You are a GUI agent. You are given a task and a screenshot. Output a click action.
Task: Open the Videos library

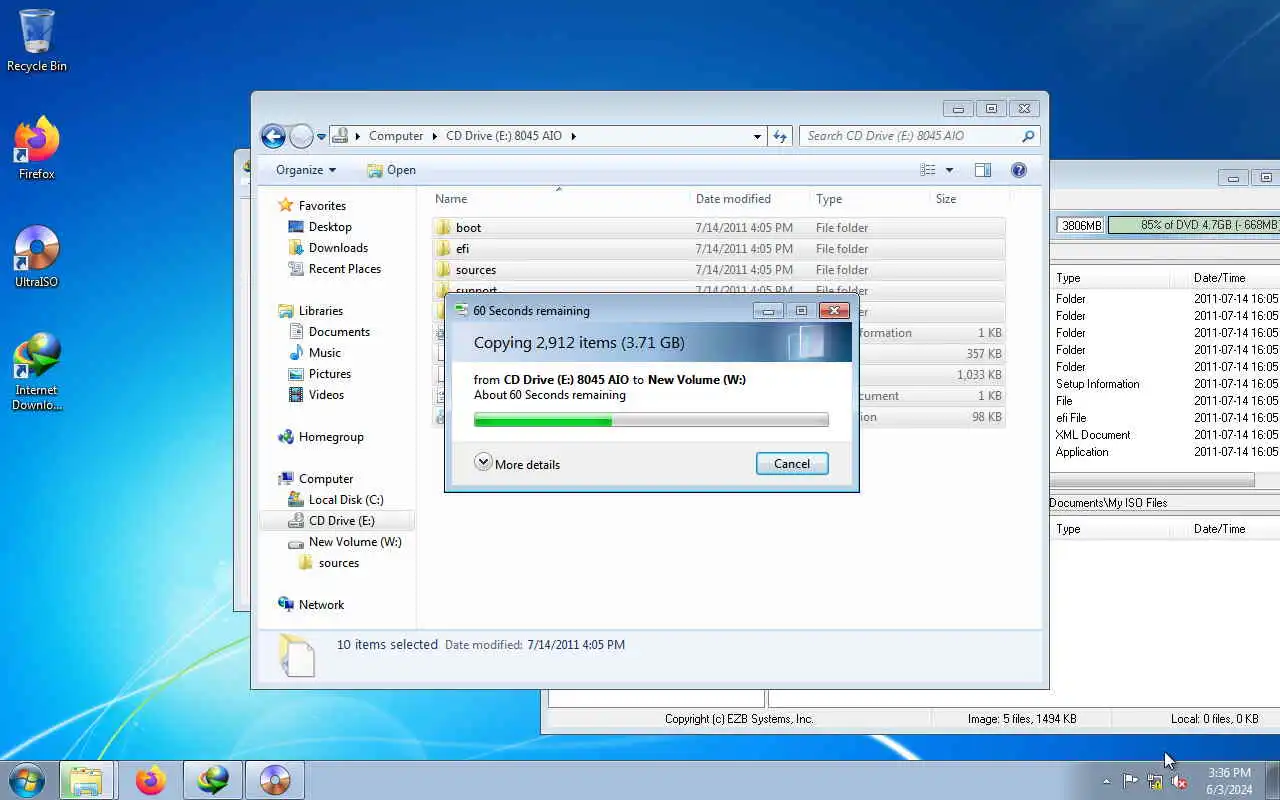[326, 395]
